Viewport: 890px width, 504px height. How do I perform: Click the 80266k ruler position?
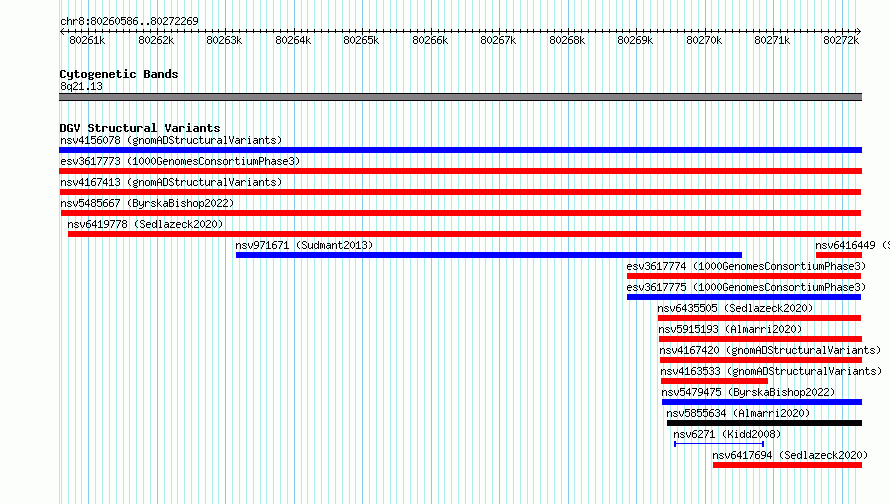pos(430,40)
